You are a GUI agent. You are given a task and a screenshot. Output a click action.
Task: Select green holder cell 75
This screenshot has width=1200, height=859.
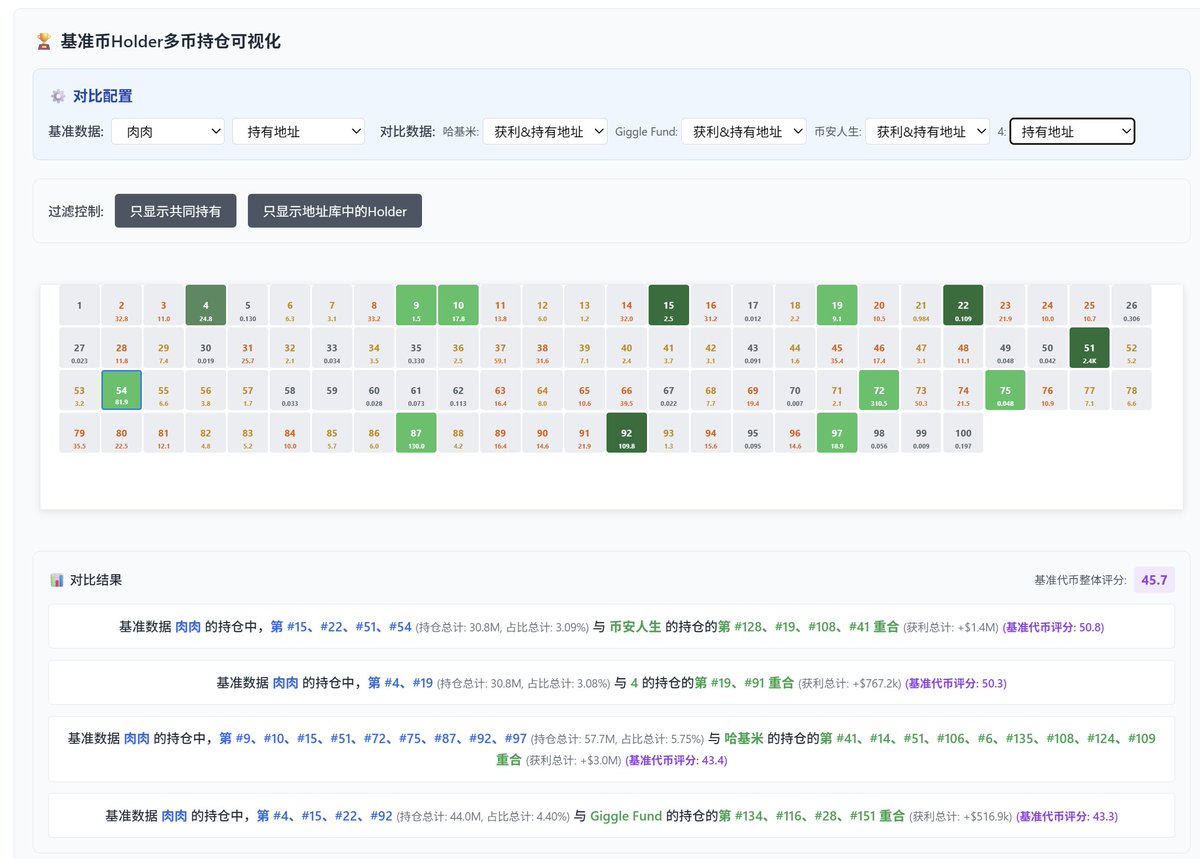point(1005,390)
